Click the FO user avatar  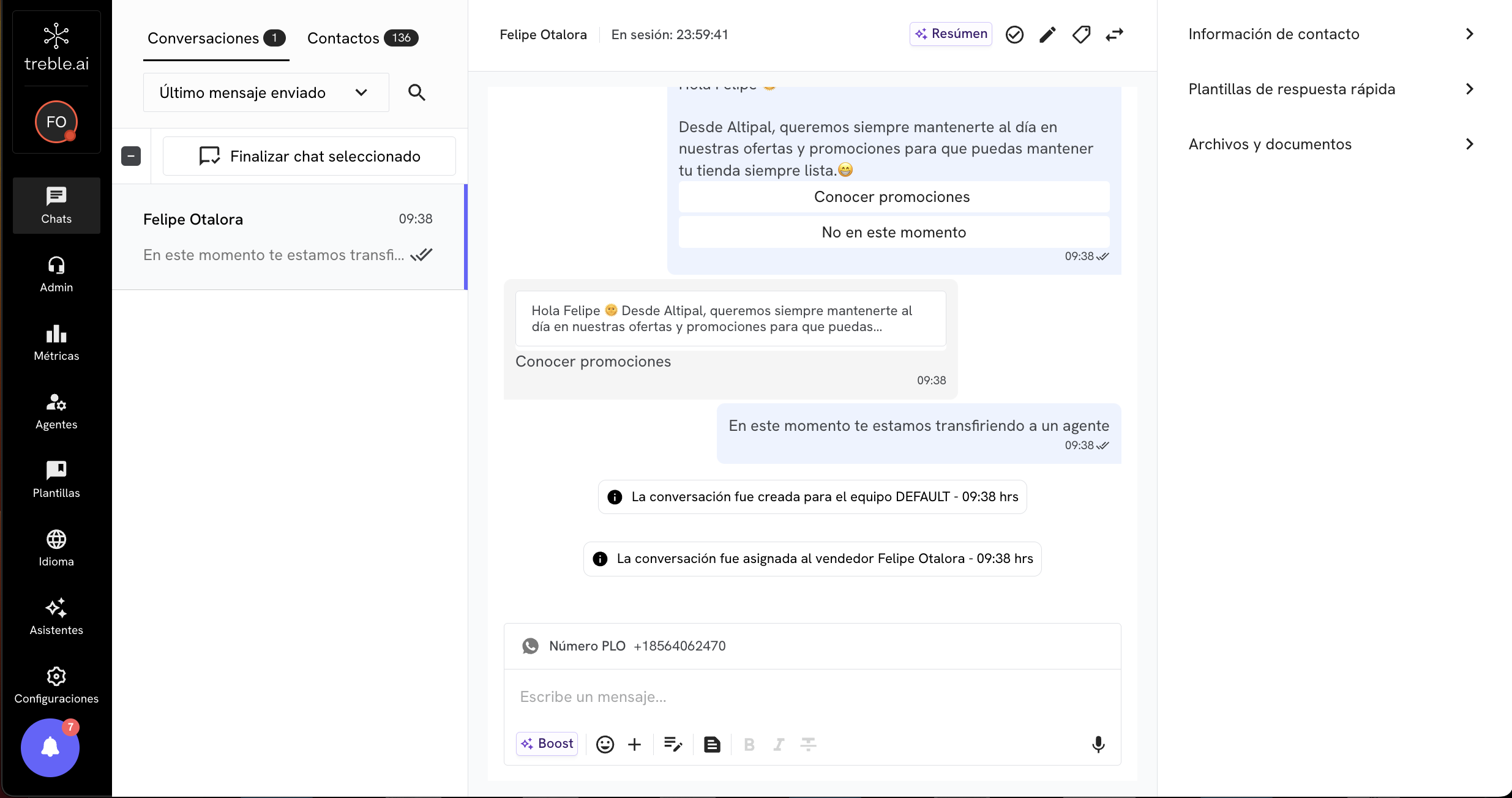coord(56,122)
